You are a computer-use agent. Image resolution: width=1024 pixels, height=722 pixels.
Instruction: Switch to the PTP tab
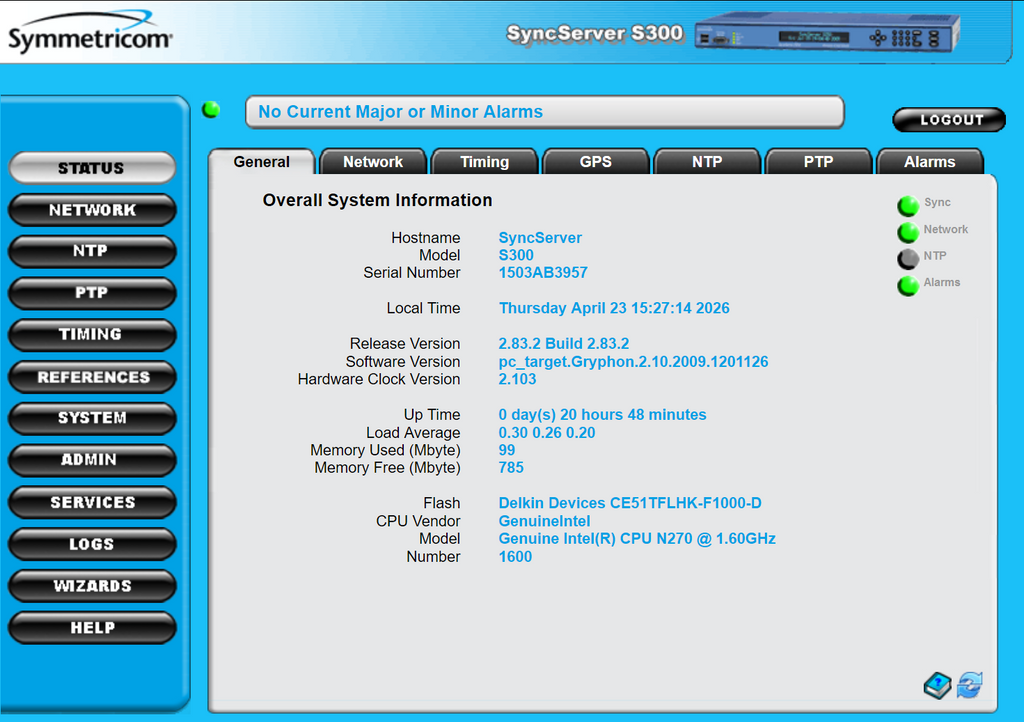[x=818, y=162]
